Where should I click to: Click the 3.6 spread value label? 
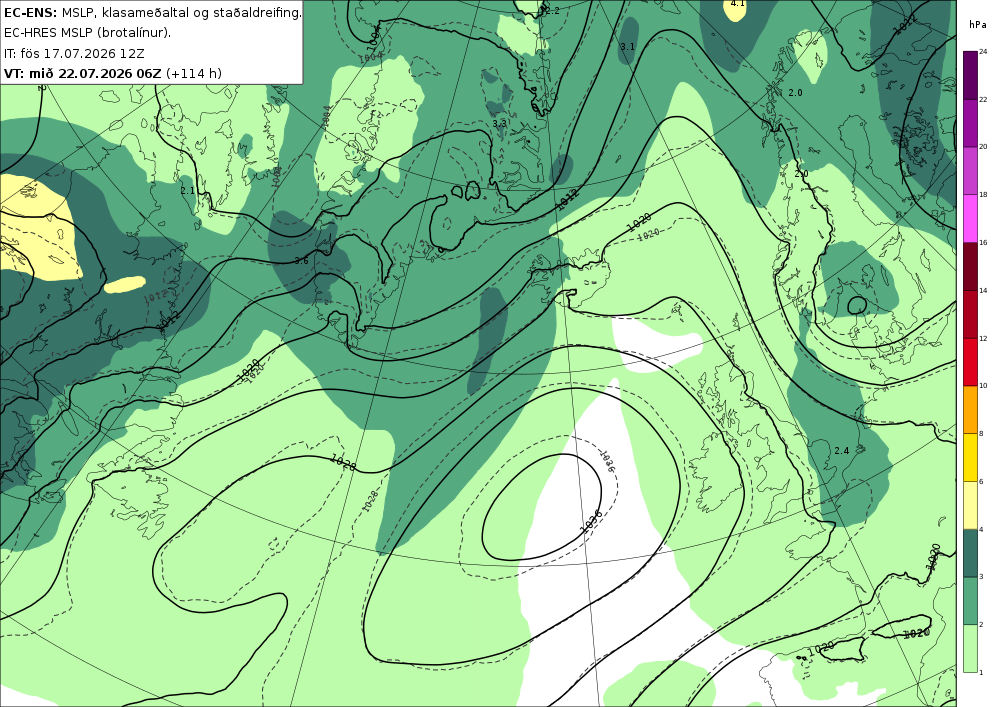tap(302, 261)
